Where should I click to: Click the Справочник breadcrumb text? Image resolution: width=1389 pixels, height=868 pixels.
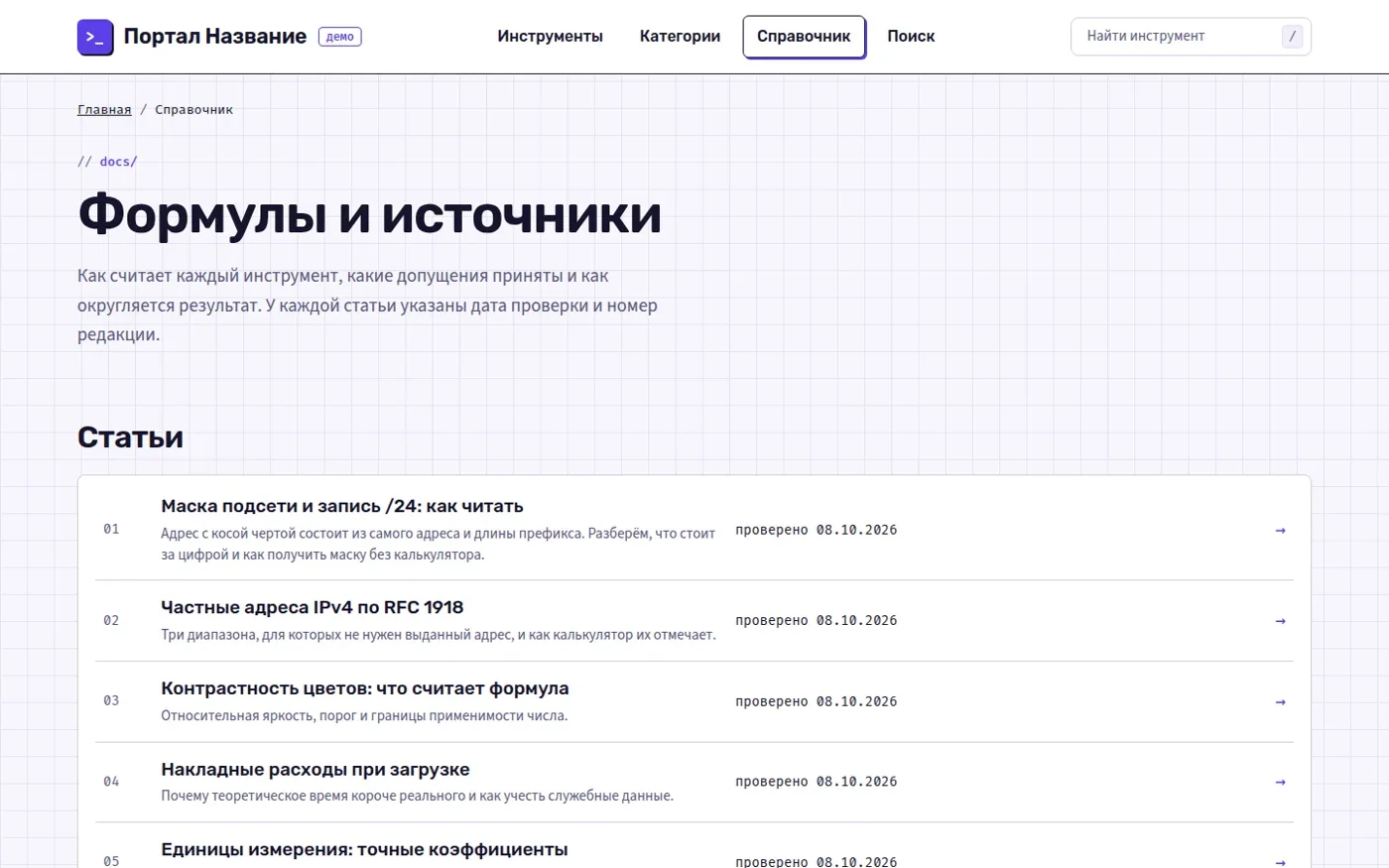pyautogui.click(x=193, y=110)
